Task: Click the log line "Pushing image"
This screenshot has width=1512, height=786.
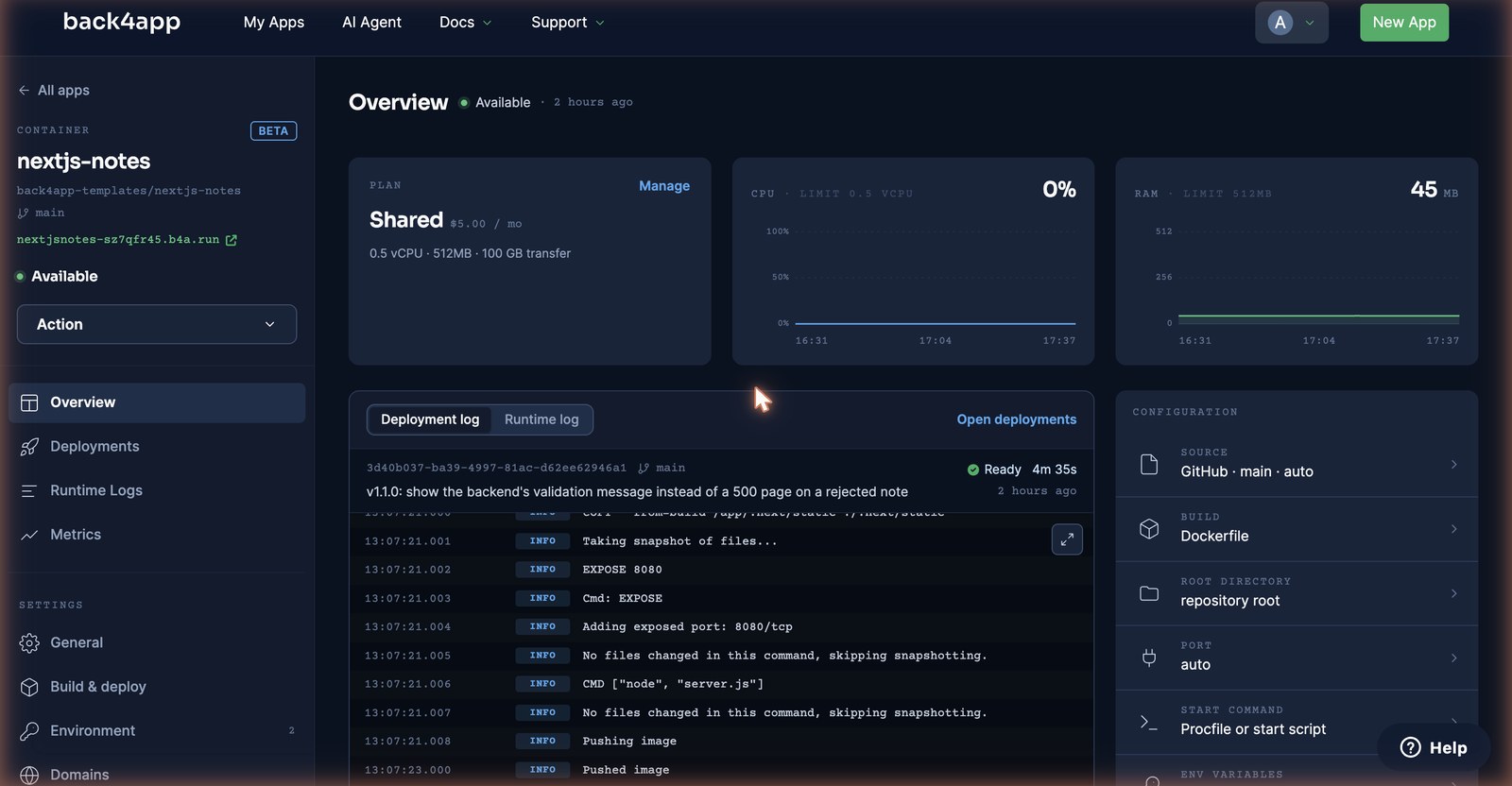Action: (x=629, y=742)
